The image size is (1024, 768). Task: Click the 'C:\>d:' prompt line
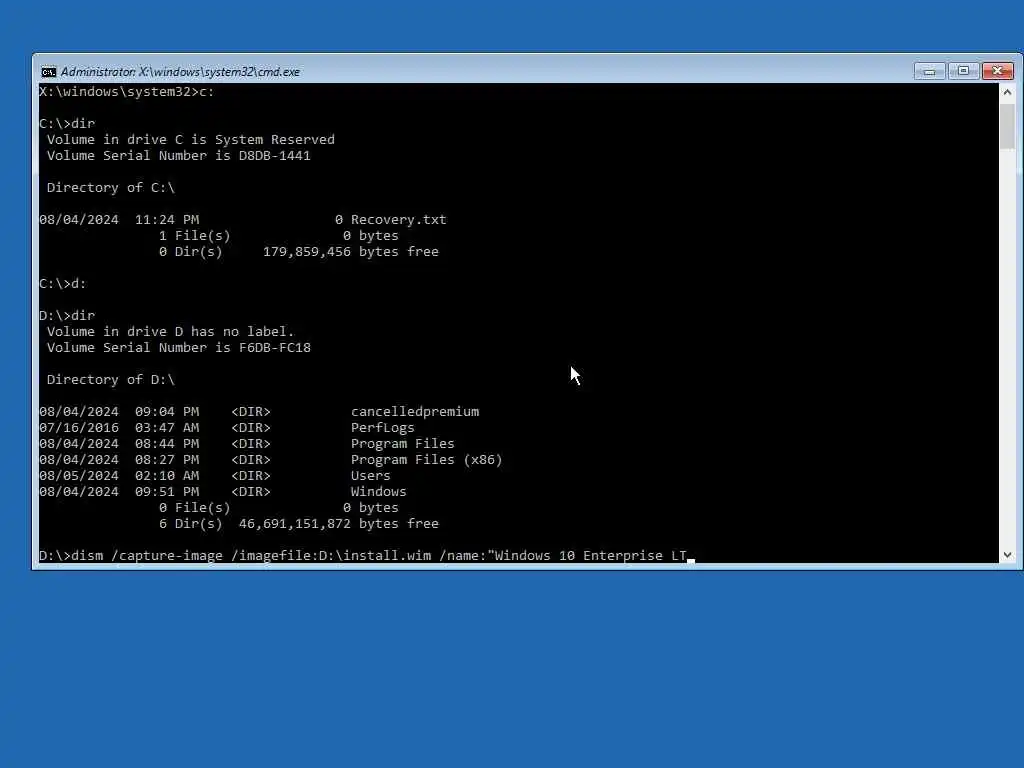[x=63, y=283]
